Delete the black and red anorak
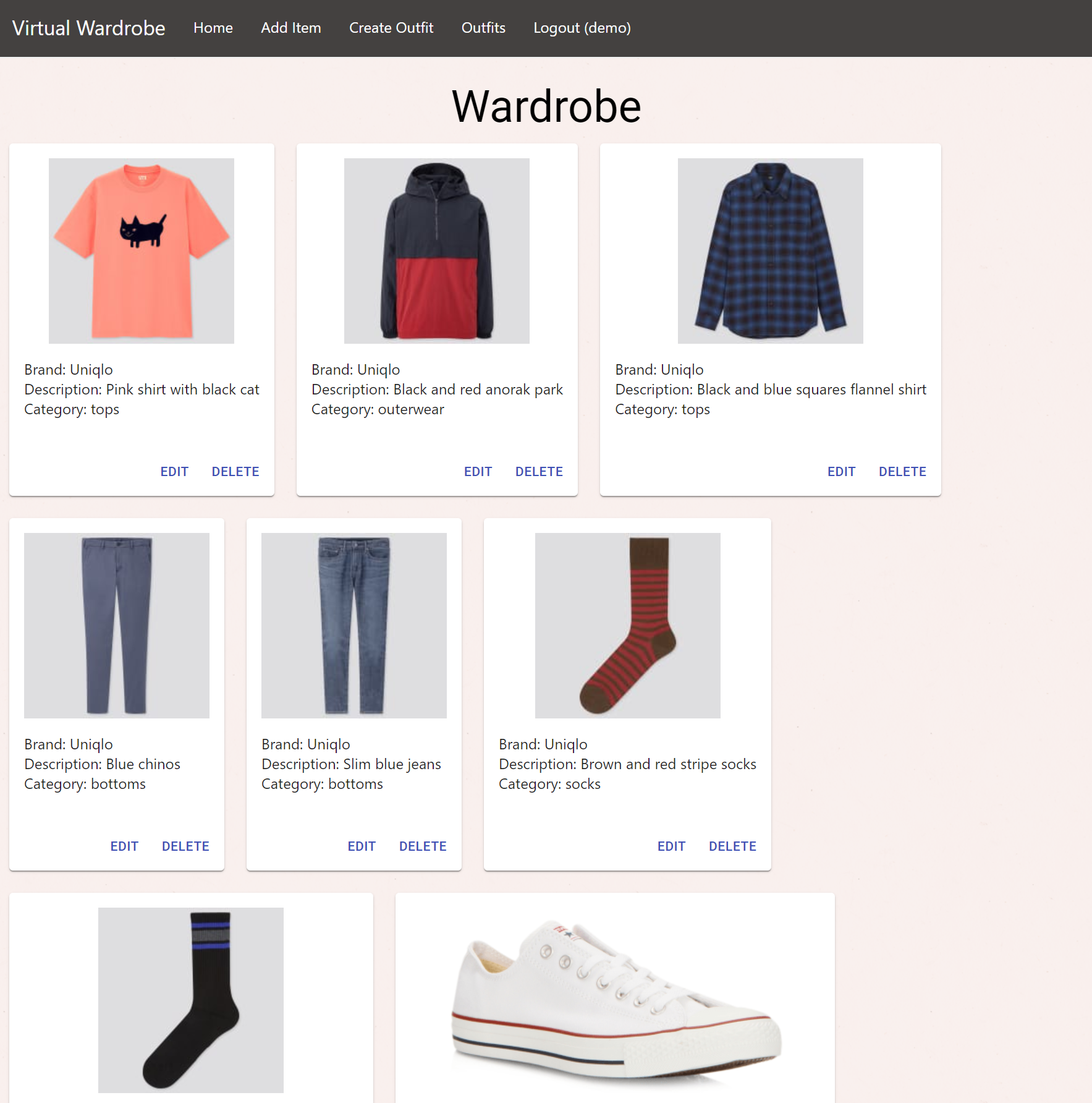The image size is (1092, 1103). (539, 472)
